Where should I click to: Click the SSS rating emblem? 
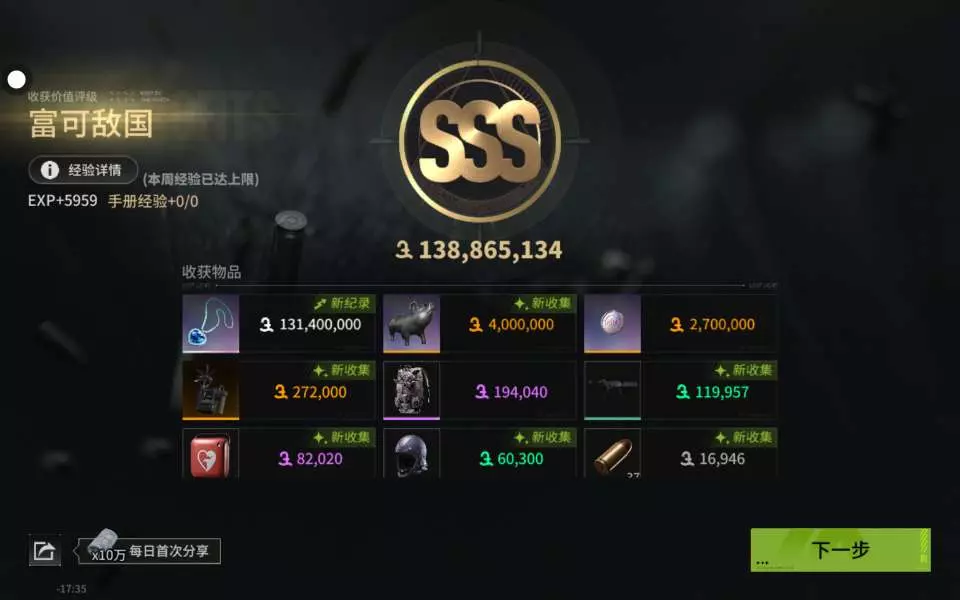[479, 141]
